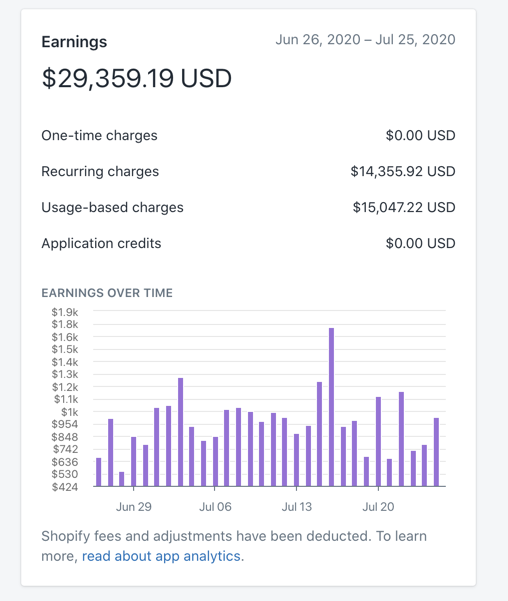The width and height of the screenshot is (508, 601).
Task: Select the Jun 26, 2020 – Jul 25, 2020 date range
Action: [x=365, y=39]
